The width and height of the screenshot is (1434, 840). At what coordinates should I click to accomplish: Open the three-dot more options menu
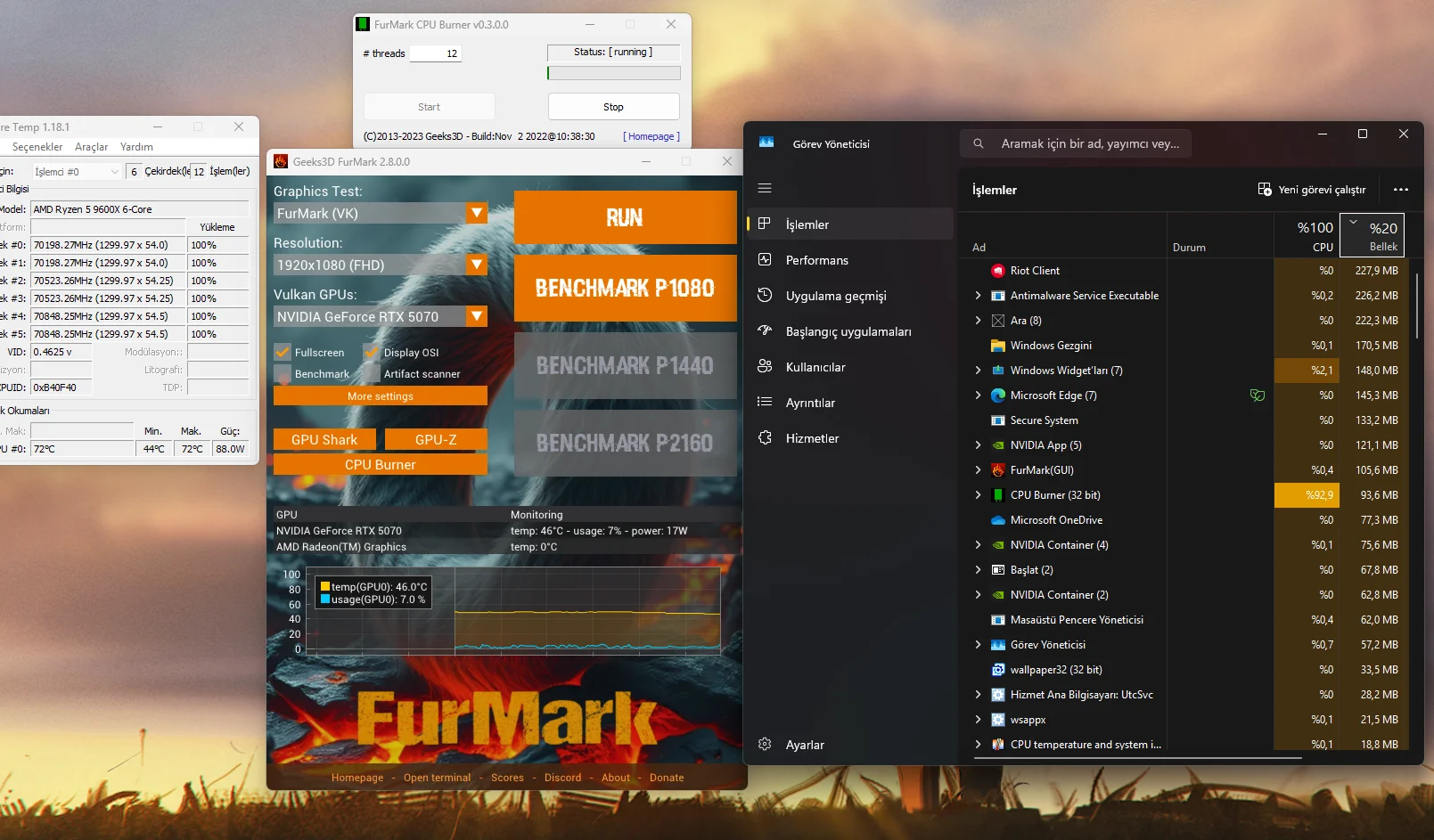coord(1401,189)
